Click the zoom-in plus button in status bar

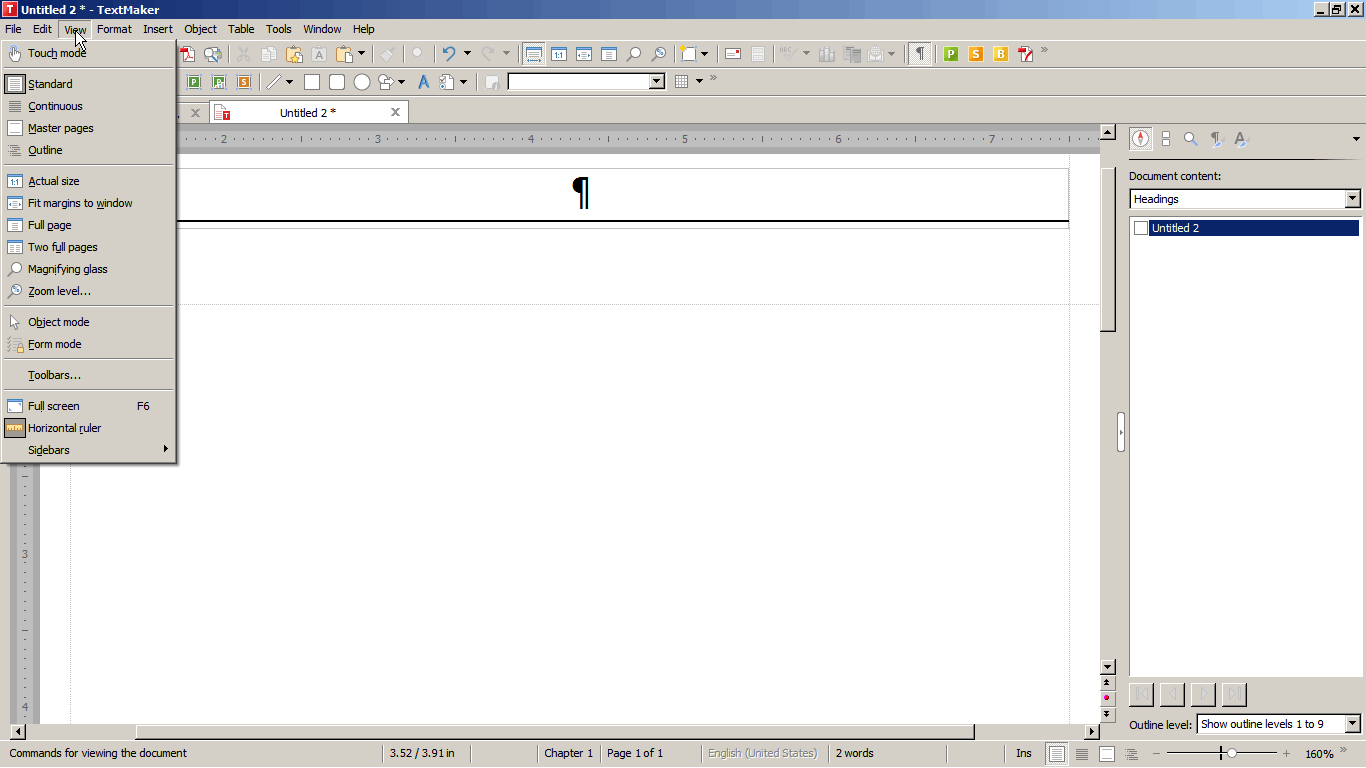coord(1286,754)
